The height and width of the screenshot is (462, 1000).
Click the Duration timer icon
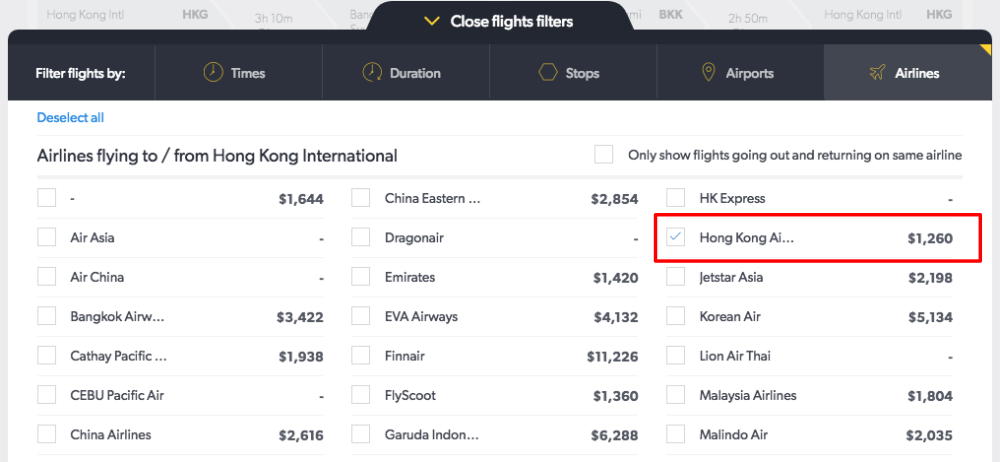pos(372,72)
